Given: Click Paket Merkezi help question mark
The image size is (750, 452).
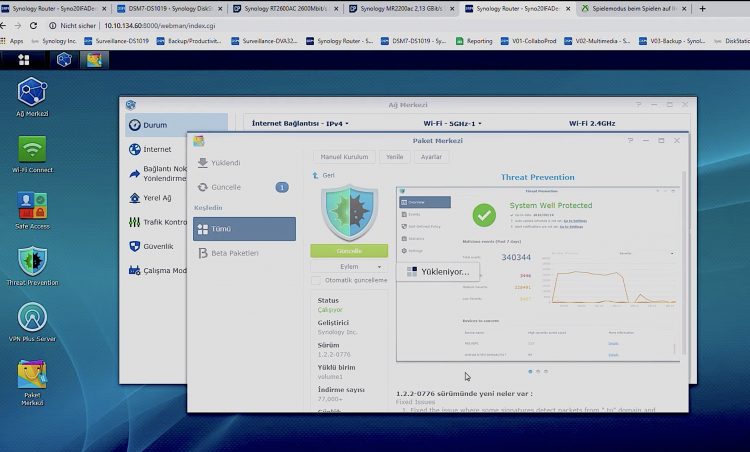Looking at the screenshot, I should [x=630, y=141].
